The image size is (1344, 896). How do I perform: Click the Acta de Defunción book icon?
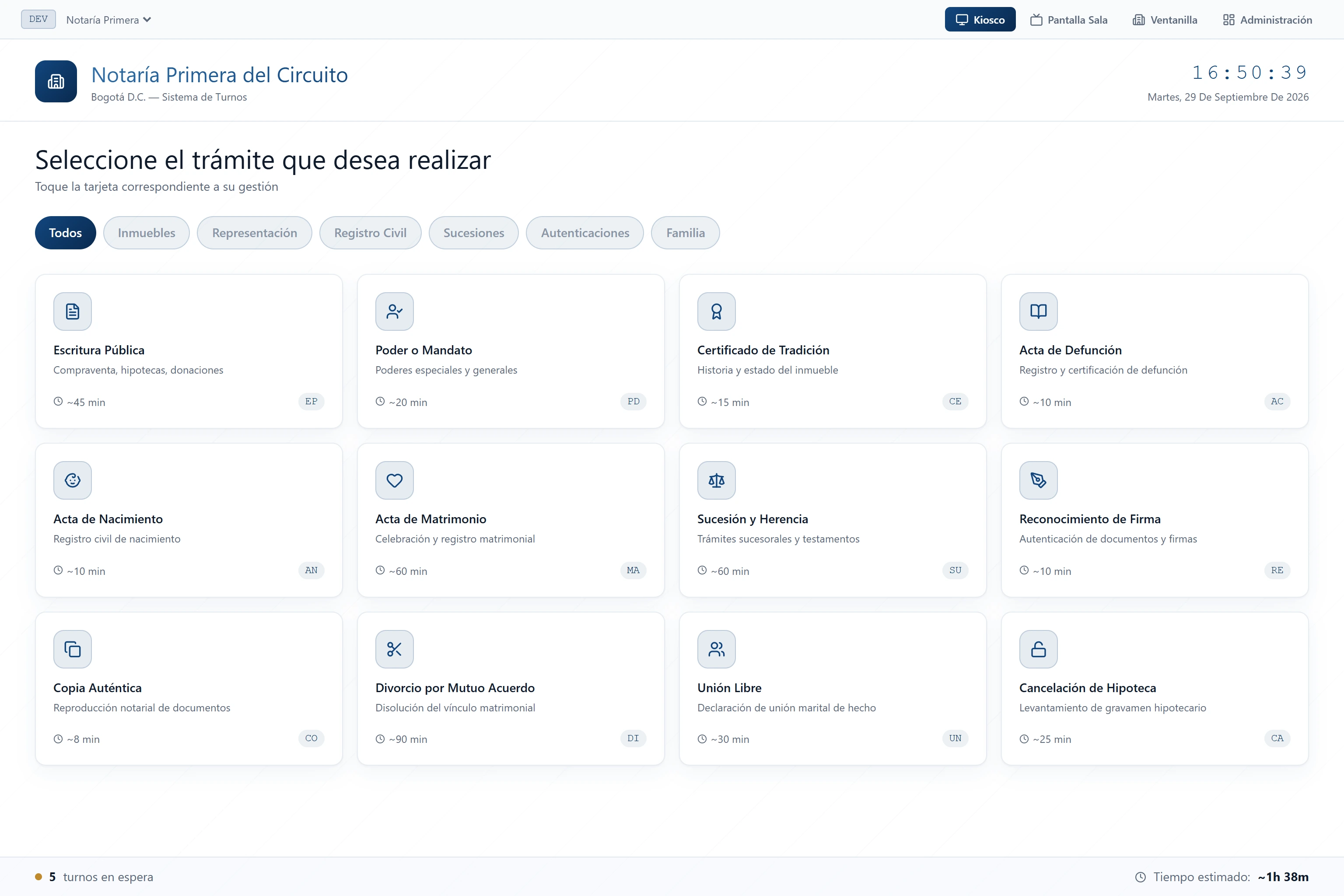point(1038,311)
